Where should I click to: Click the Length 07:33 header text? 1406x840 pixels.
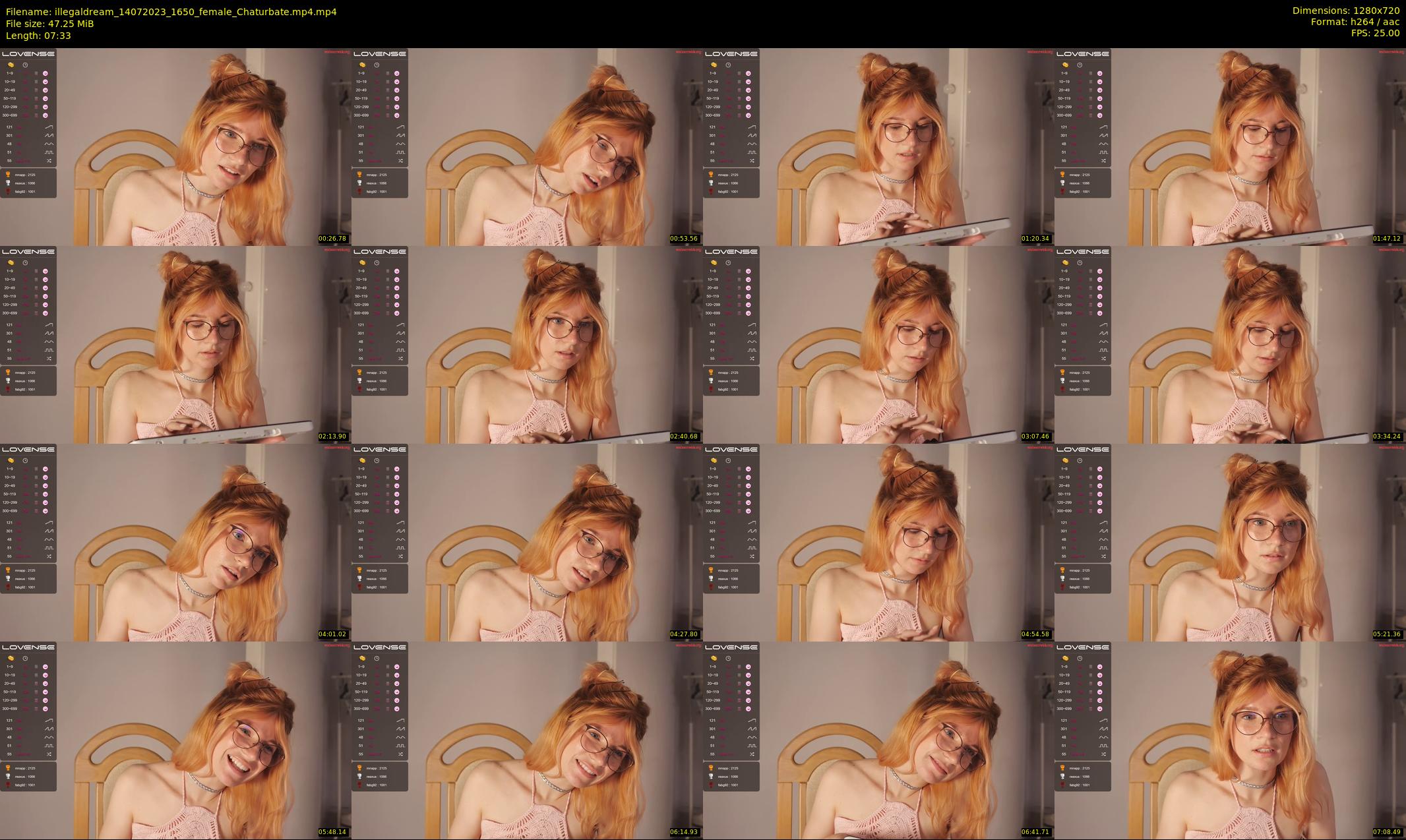(x=38, y=36)
